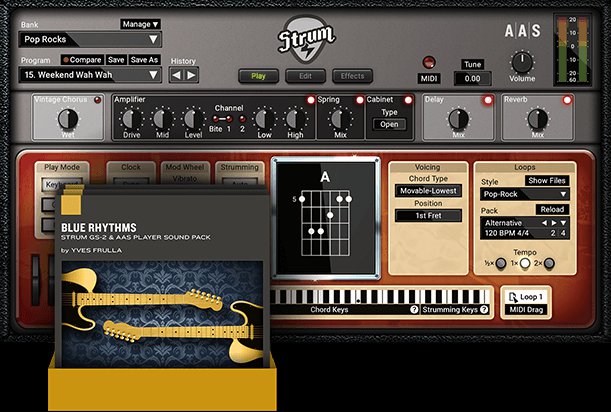Toggle the Compare button
611x412 pixels.
pyautogui.click(x=82, y=60)
